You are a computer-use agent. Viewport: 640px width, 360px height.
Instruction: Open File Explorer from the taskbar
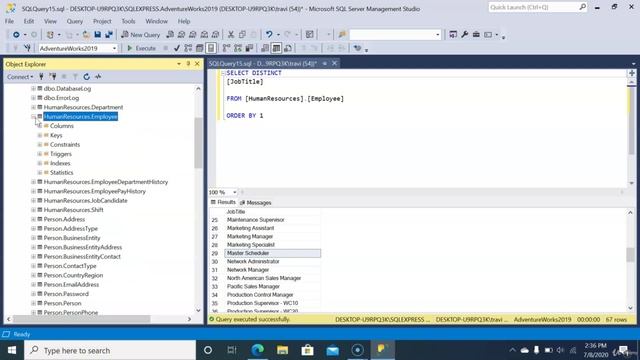click(x=282, y=350)
